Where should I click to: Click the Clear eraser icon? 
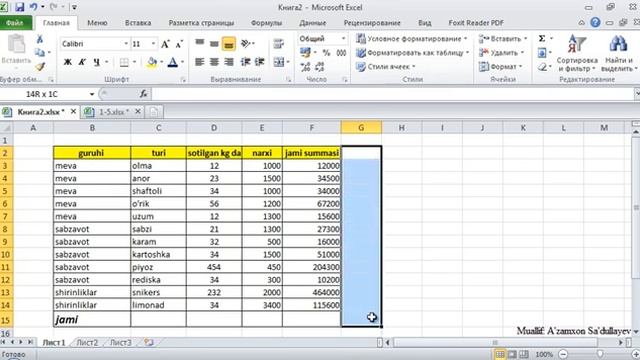tap(542, 67)
